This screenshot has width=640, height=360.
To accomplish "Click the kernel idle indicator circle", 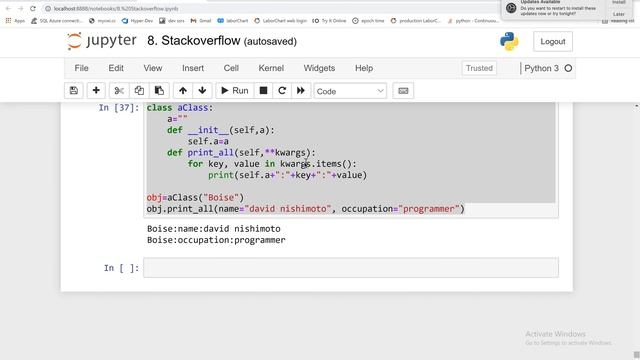I will point(568,68).
